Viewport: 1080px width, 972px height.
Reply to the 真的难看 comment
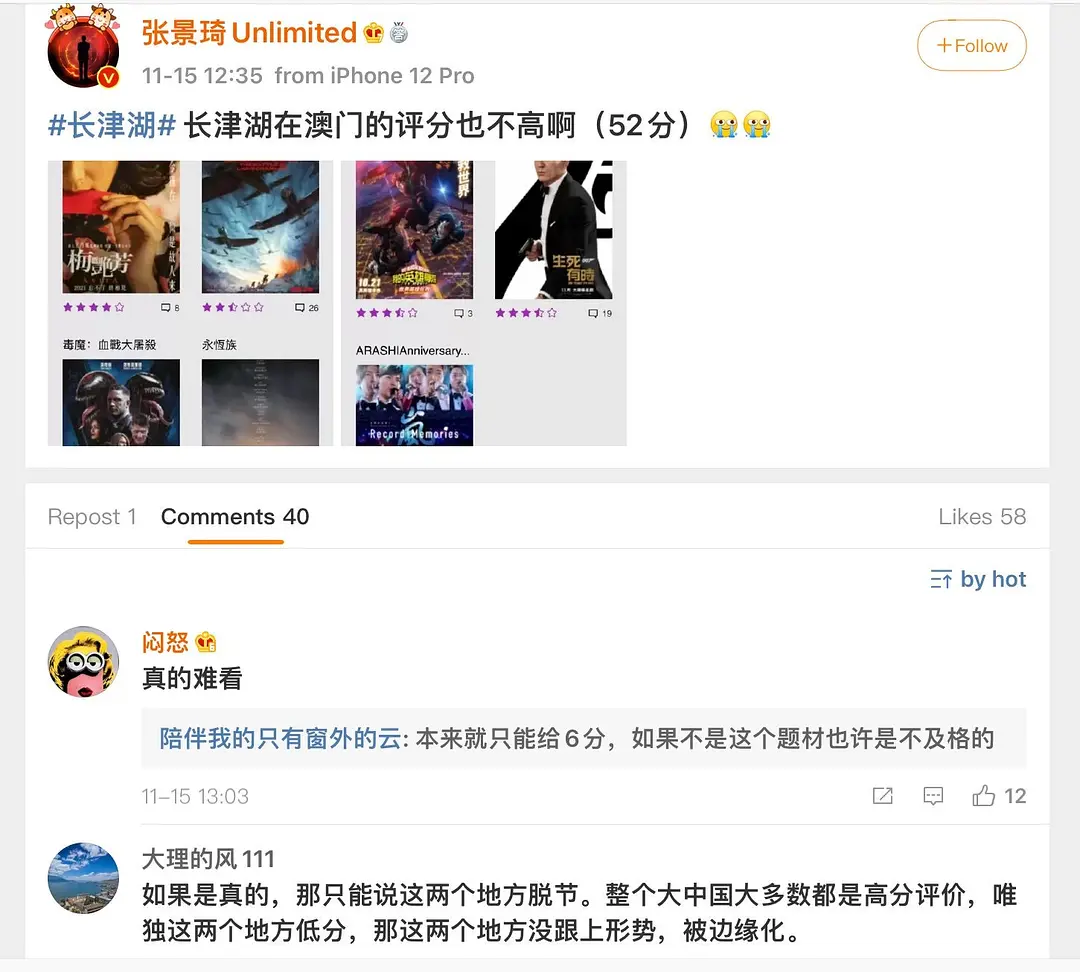tap(933, 796)
